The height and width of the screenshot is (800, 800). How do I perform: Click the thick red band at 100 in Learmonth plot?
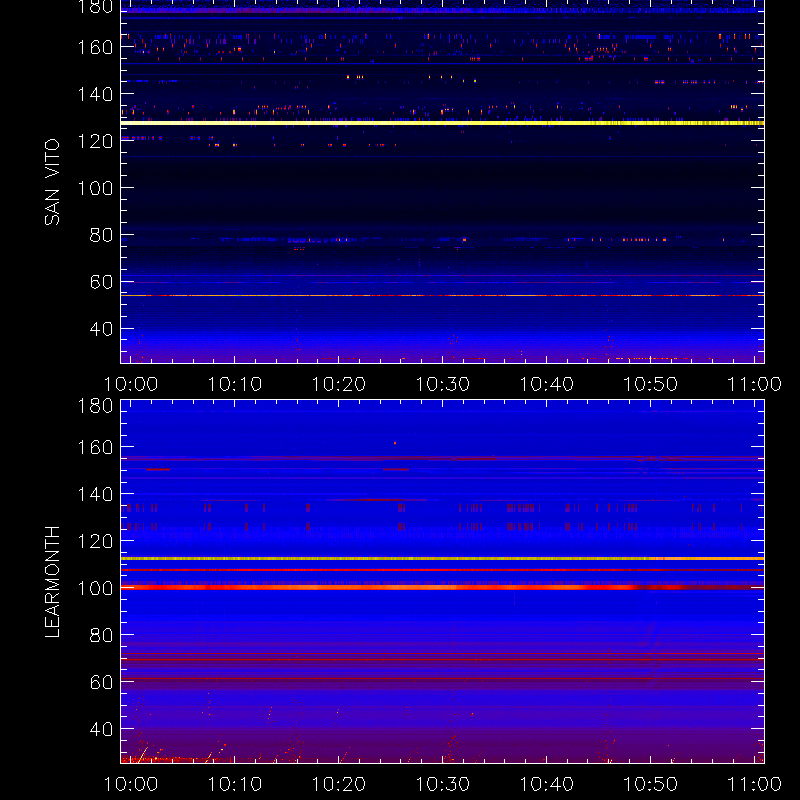coord(442,587)
